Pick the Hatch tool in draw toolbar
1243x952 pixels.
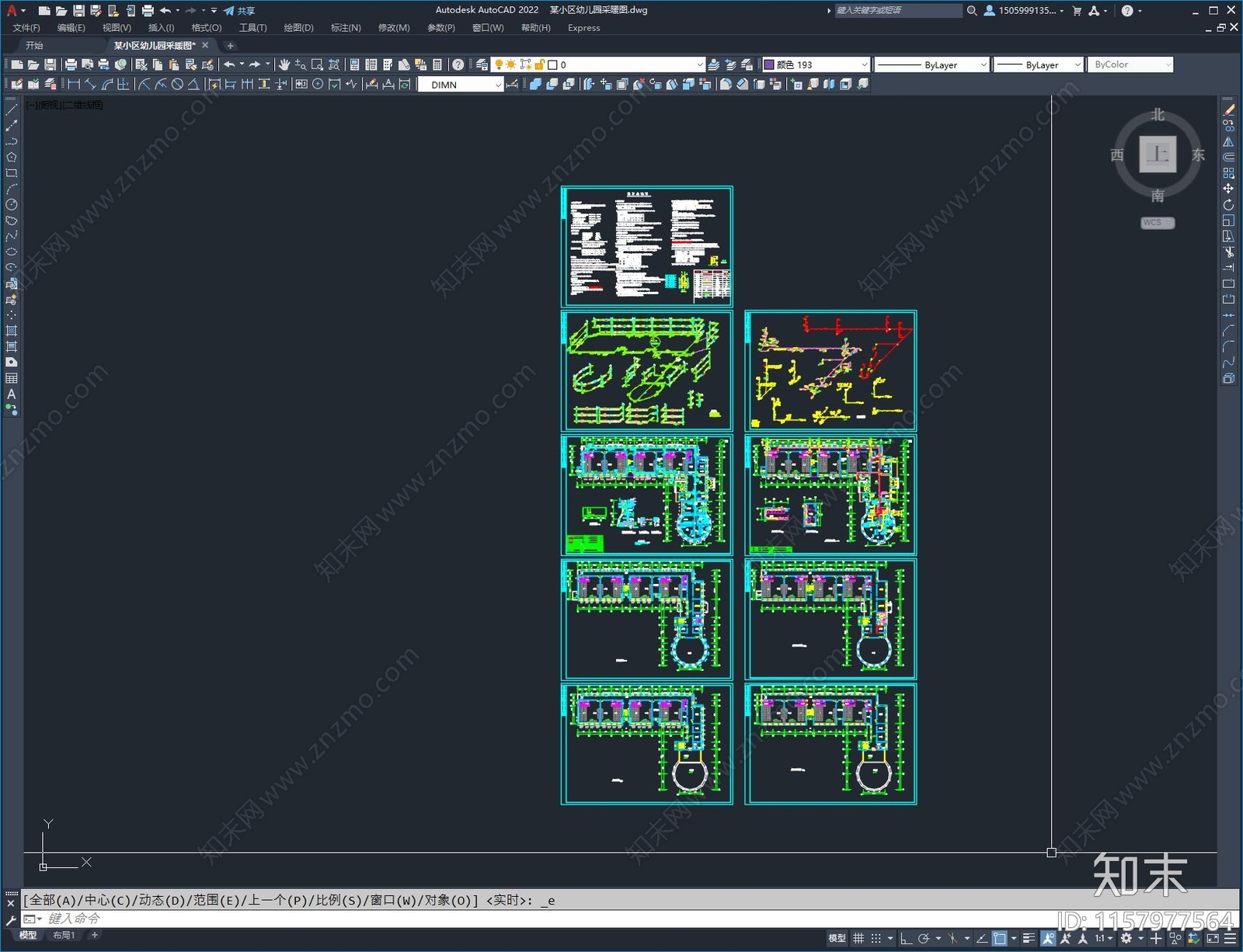[12, 331]
